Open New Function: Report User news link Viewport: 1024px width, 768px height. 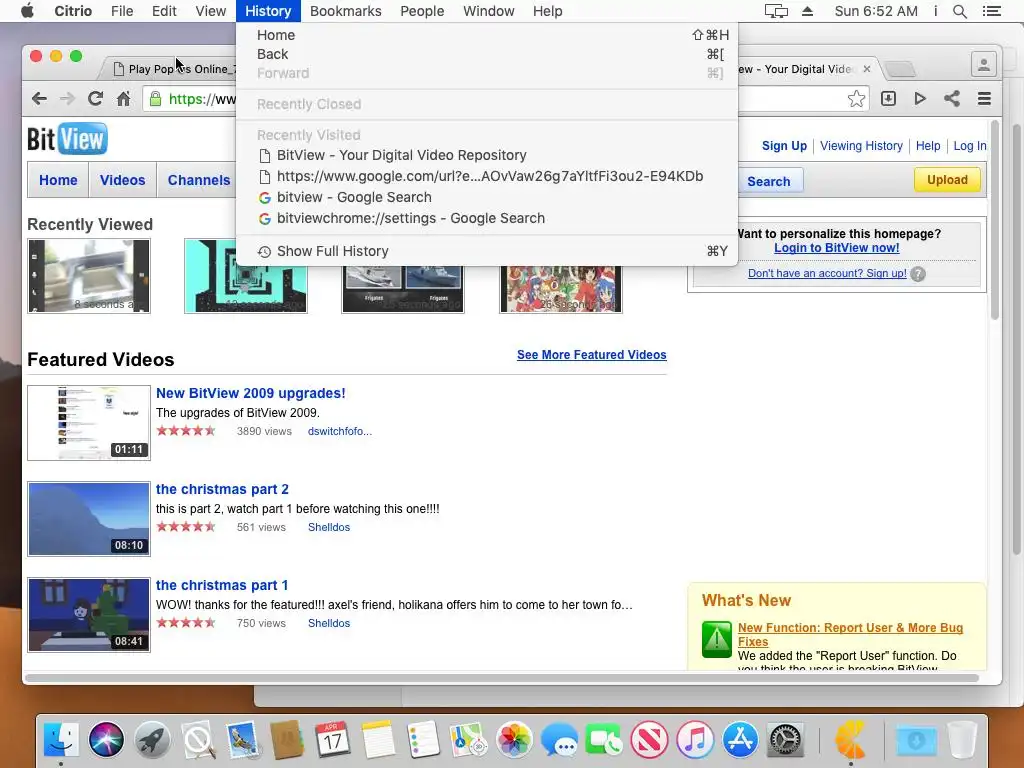pos(850,634)
